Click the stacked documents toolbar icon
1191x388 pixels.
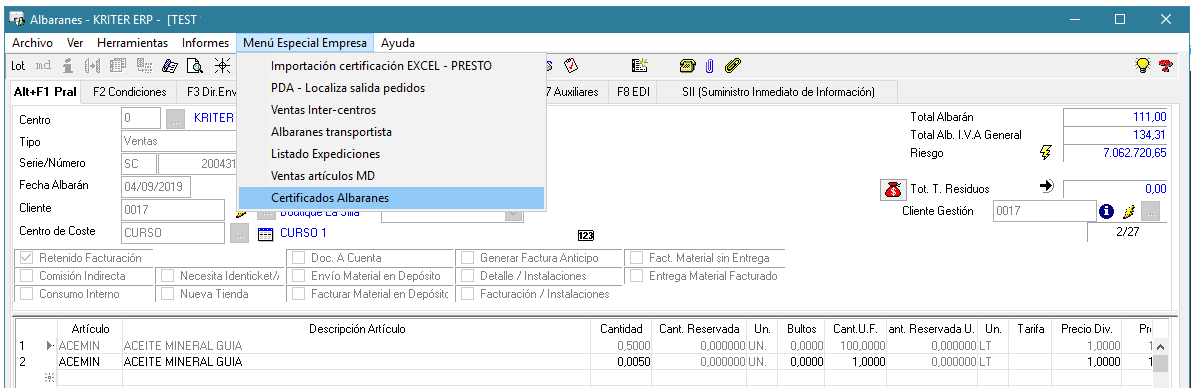tap(118, 66)
